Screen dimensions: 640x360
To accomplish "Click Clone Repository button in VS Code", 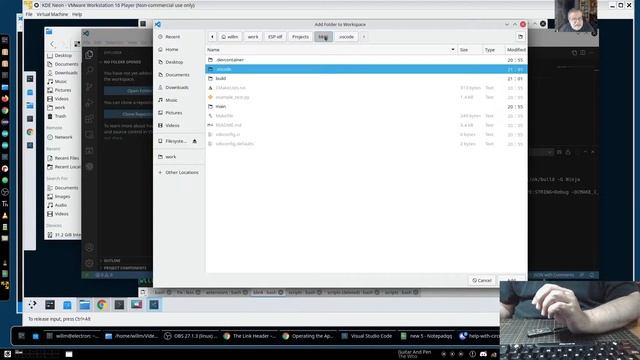I will point(128,114).
